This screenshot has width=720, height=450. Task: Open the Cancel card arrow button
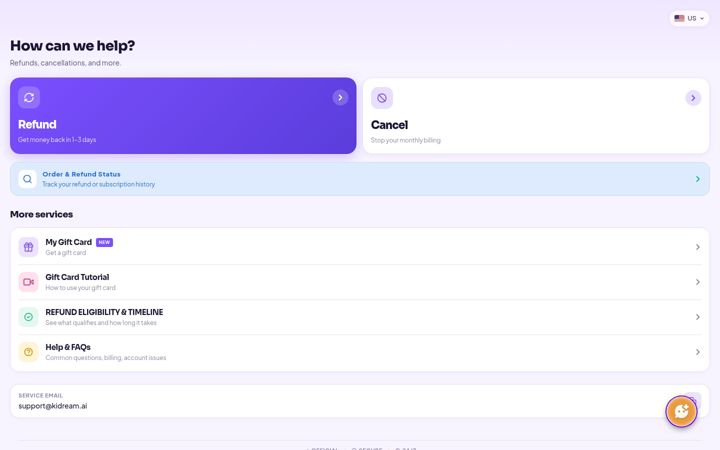click(x=693, y=98)
